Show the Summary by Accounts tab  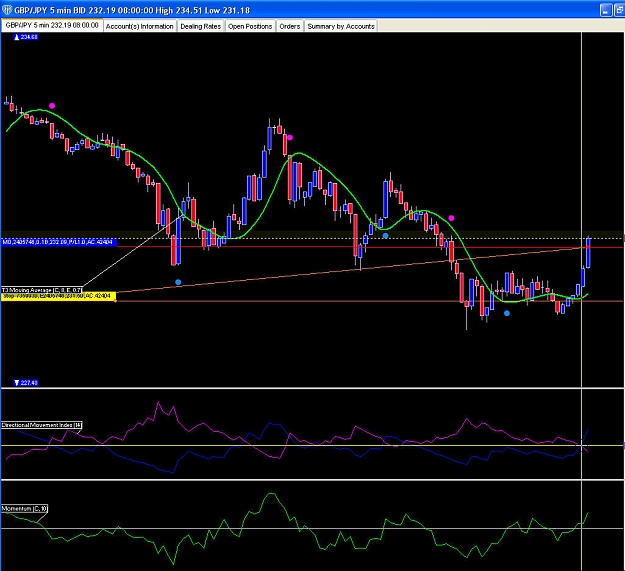341,26
